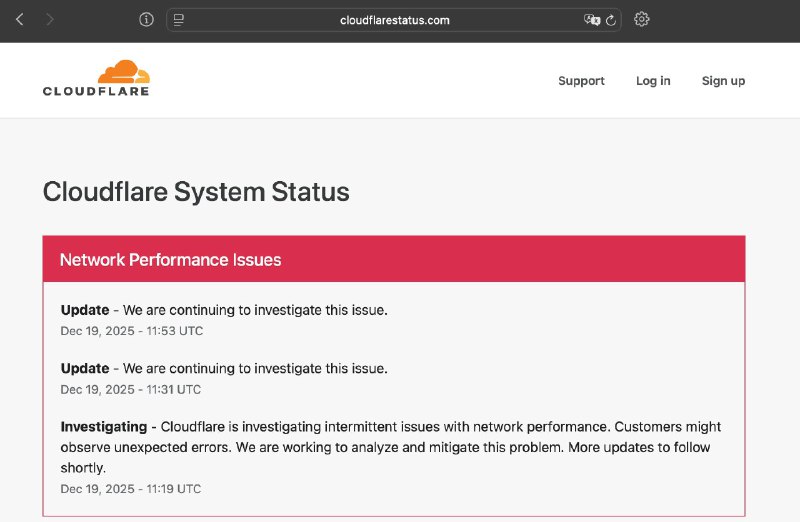Viewport: 800px width, 522px height.
Task: Focus the cloudflarestatus.com address field
Action: [x=394, y=20]
